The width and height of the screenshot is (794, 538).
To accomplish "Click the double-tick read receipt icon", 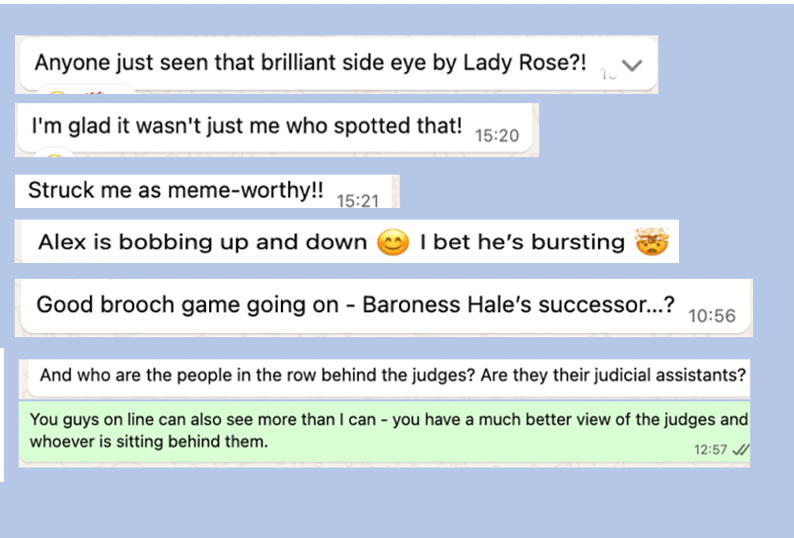I will pos(740,451).
